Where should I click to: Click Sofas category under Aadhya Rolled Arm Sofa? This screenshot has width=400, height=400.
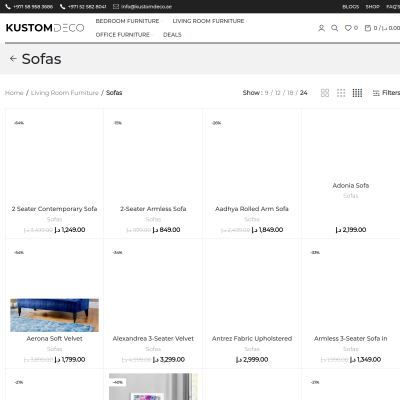252,219
